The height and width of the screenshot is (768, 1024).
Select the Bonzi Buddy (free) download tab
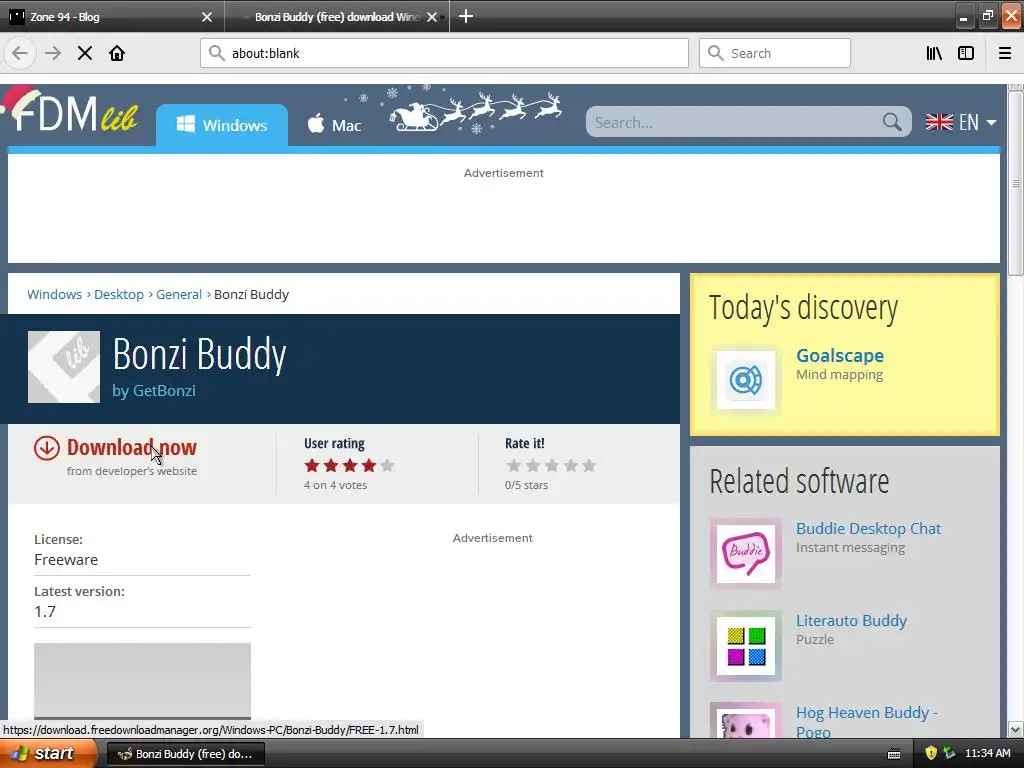click(336, 16)
